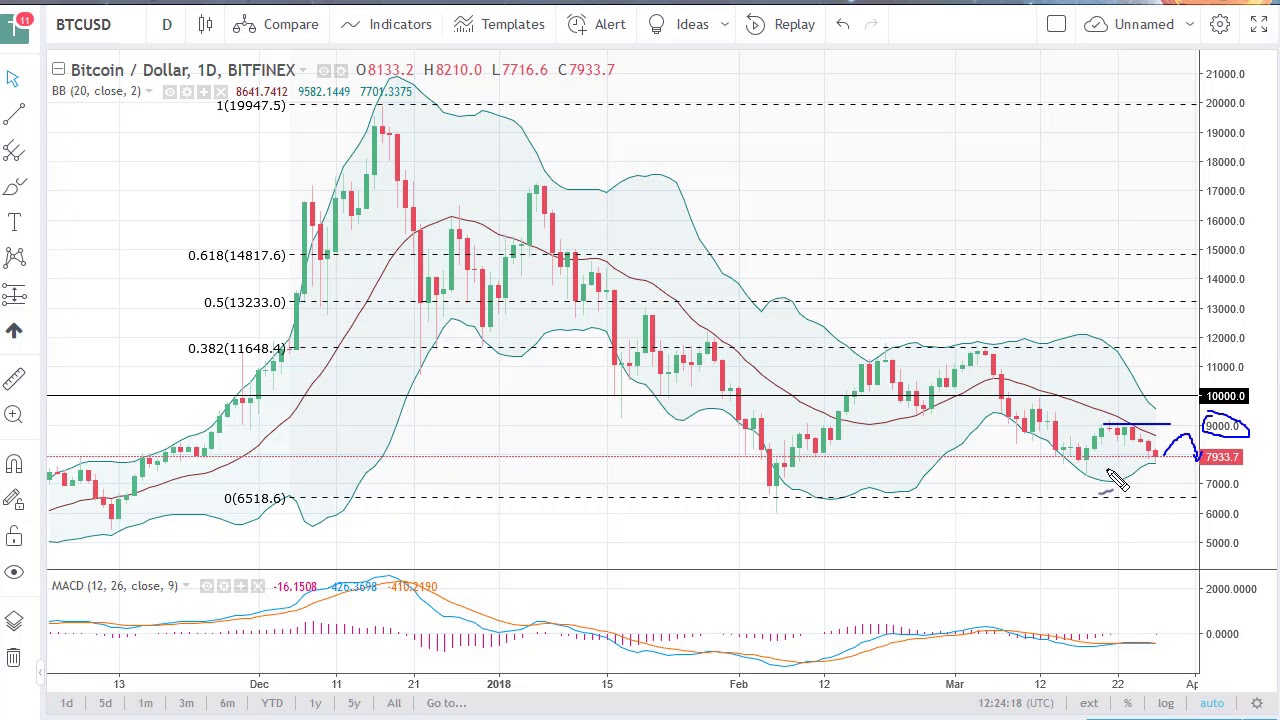Open the Indicators dialog
Image resolution: width=1280 pixels, height=720 pixels.
click(x=386, y=24)
